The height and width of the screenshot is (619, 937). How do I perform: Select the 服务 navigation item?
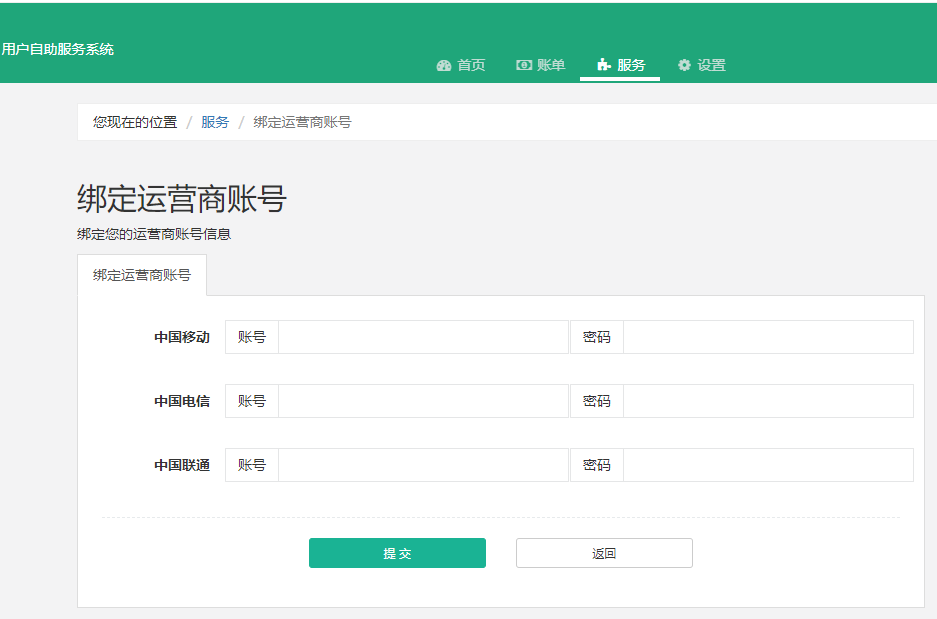[x=620, y=65]
